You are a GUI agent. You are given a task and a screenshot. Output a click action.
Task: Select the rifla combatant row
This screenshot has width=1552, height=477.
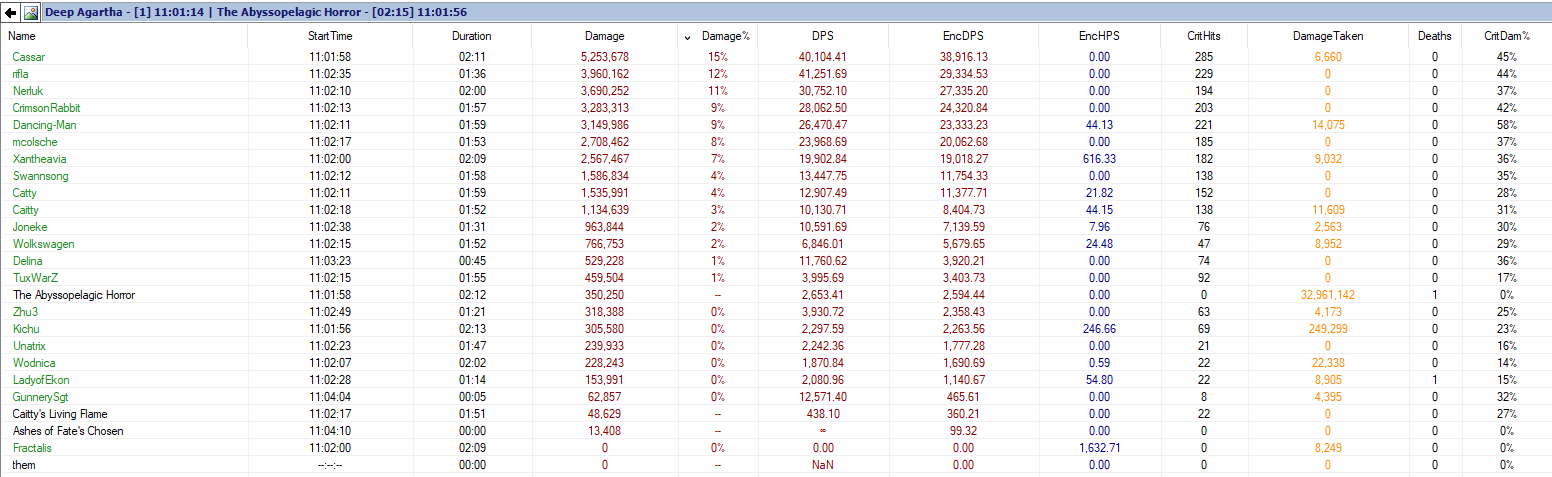(x=776, y=74)
